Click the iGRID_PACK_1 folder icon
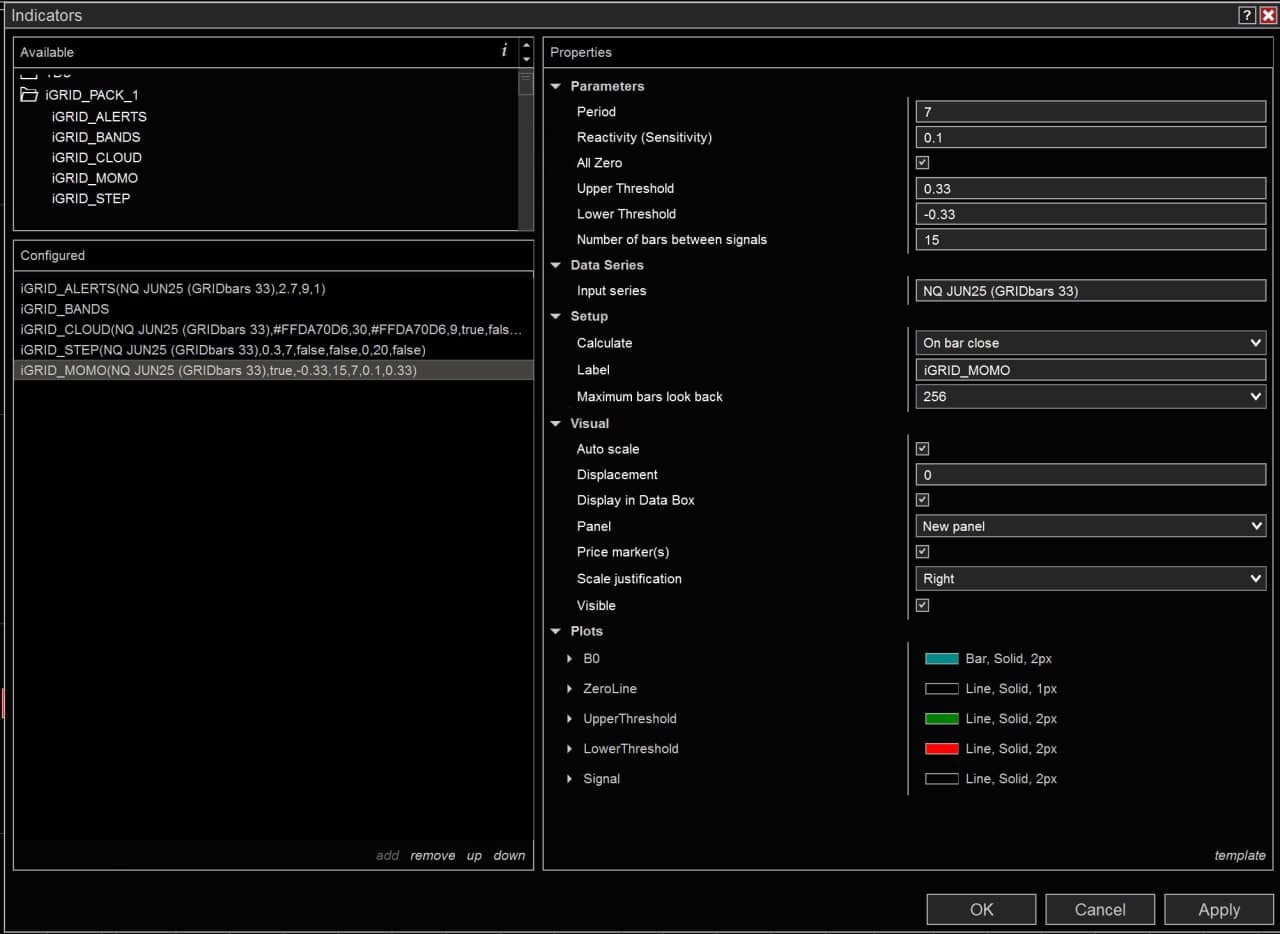Screen dimensions: 1280x934 click(29, 95)
